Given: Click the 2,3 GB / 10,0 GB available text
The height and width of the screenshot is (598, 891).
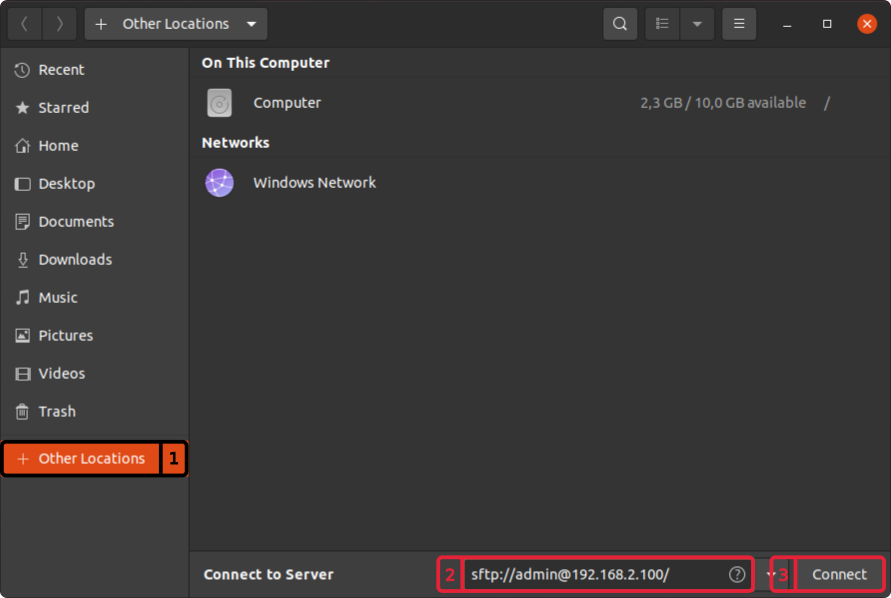Looking at the screenshot, I should pyautogui.click(x=723, y=103).
